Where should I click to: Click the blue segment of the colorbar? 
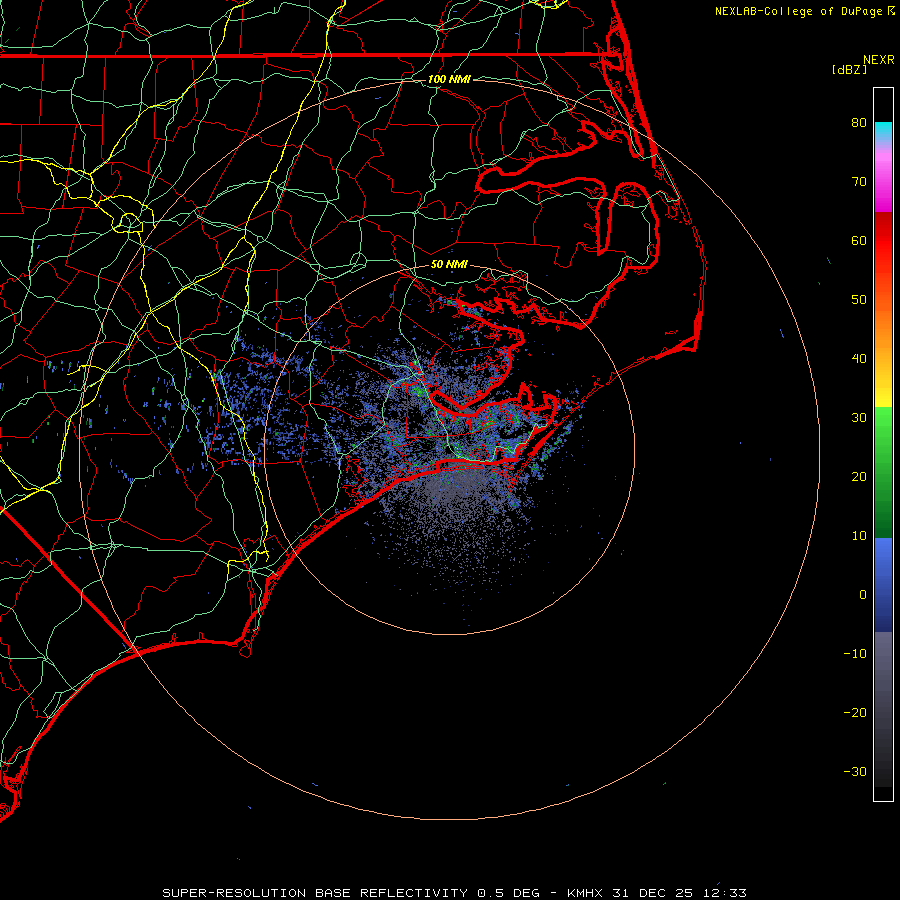pyautogui.click(x=883, y=584)
